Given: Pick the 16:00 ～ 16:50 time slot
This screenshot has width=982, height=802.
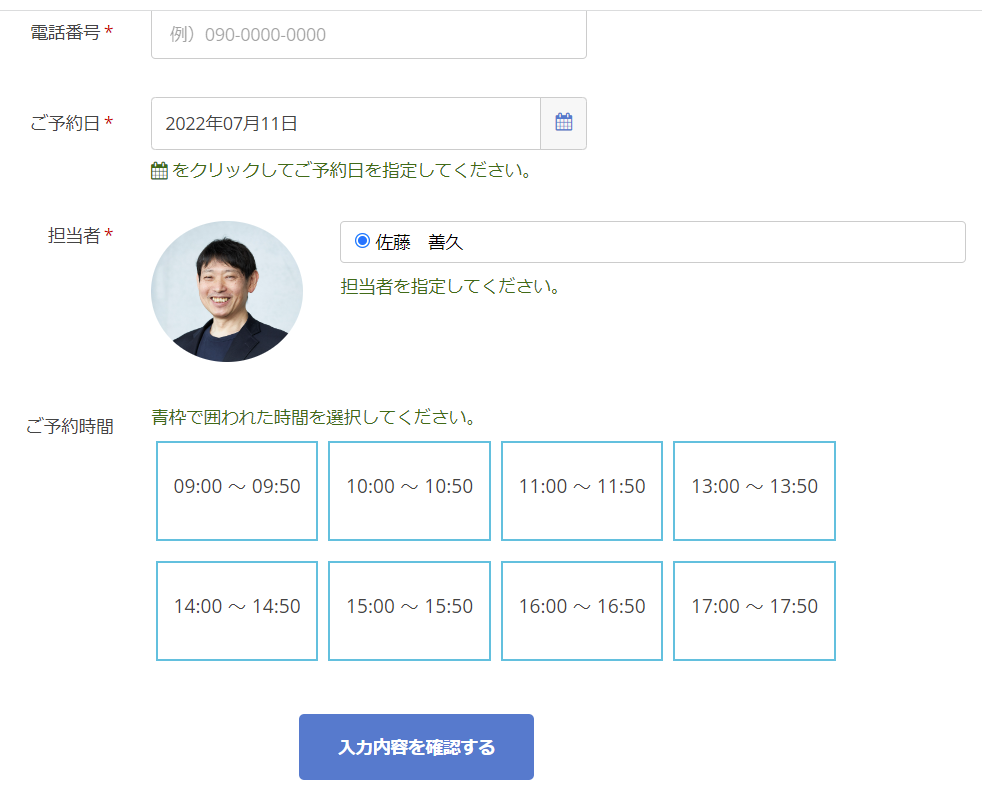Looking at the screenshot, I should (582, 611).
